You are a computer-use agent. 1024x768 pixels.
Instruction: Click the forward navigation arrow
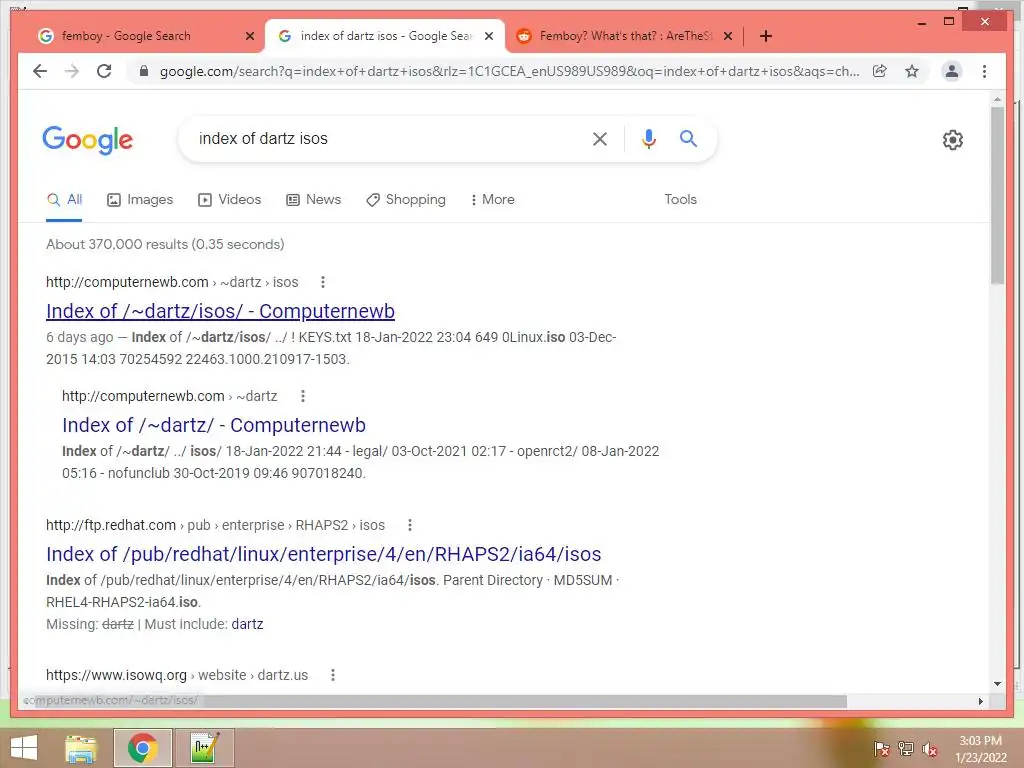[x=72, y=71]
